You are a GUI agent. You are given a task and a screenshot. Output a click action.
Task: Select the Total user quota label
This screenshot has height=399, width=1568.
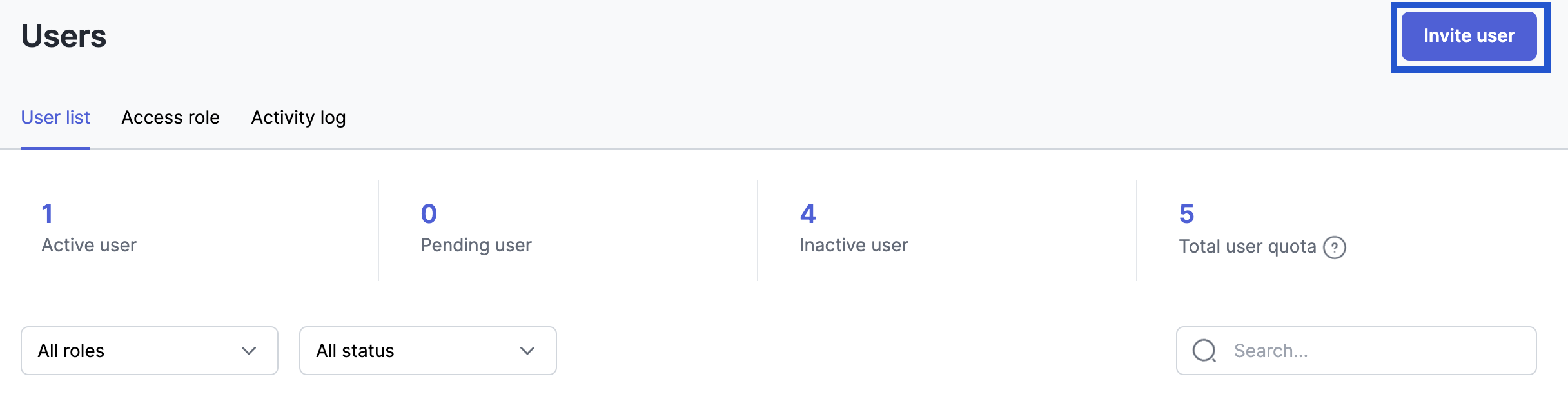[x=1247, y=246]
